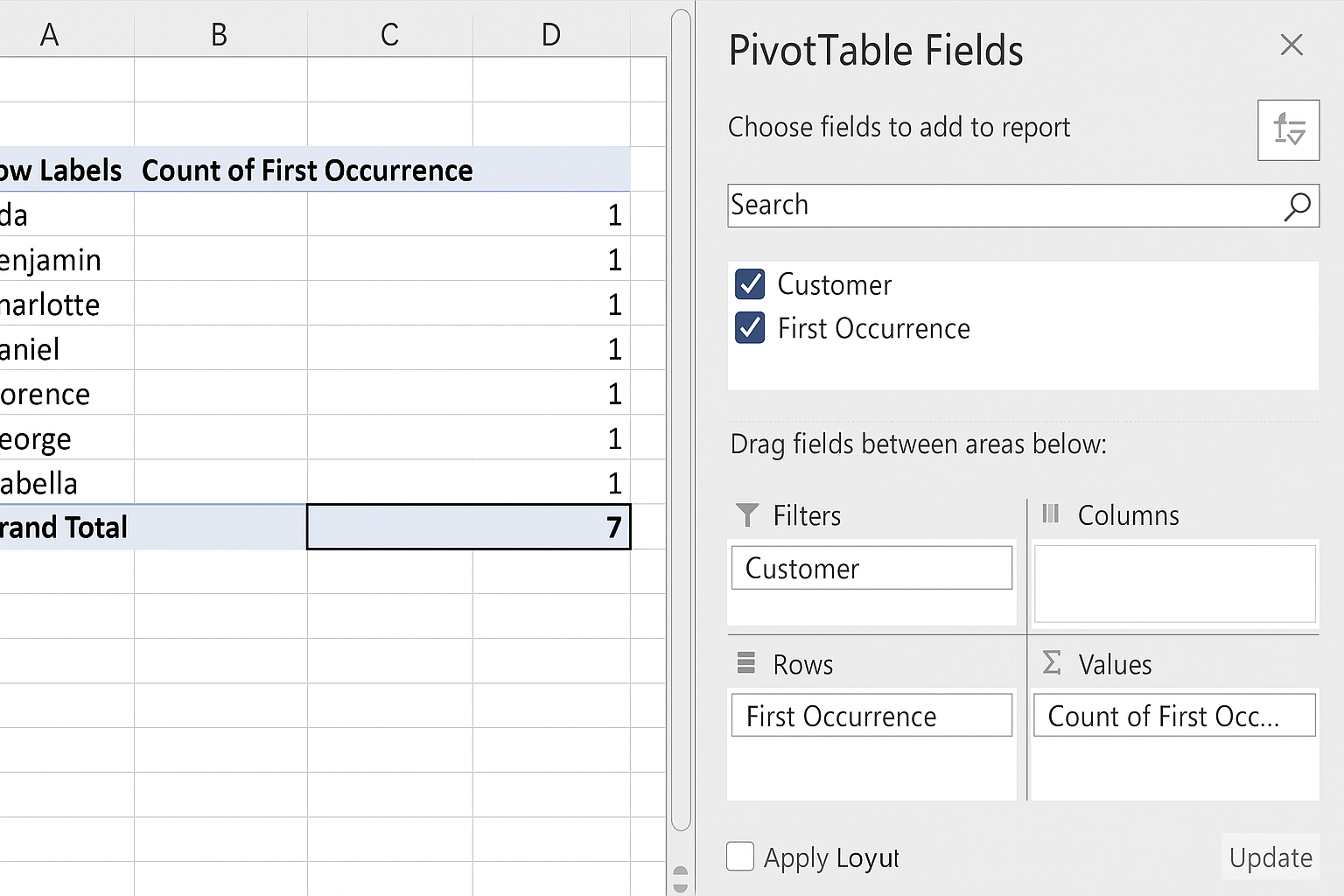
Task: Click the Search fields input box
Action: point(1023,206)
